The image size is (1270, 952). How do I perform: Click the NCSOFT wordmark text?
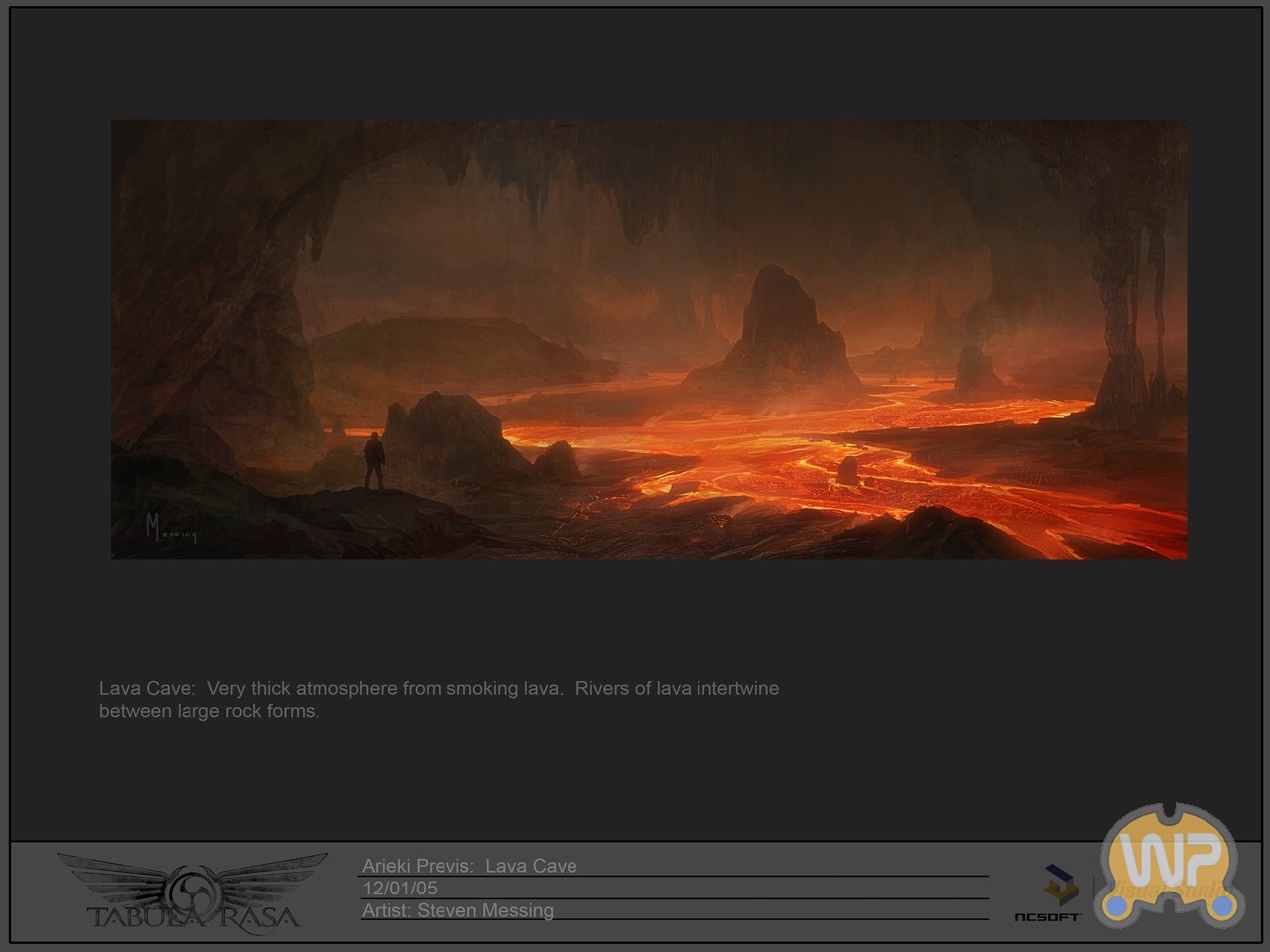tap(1046, 917)
